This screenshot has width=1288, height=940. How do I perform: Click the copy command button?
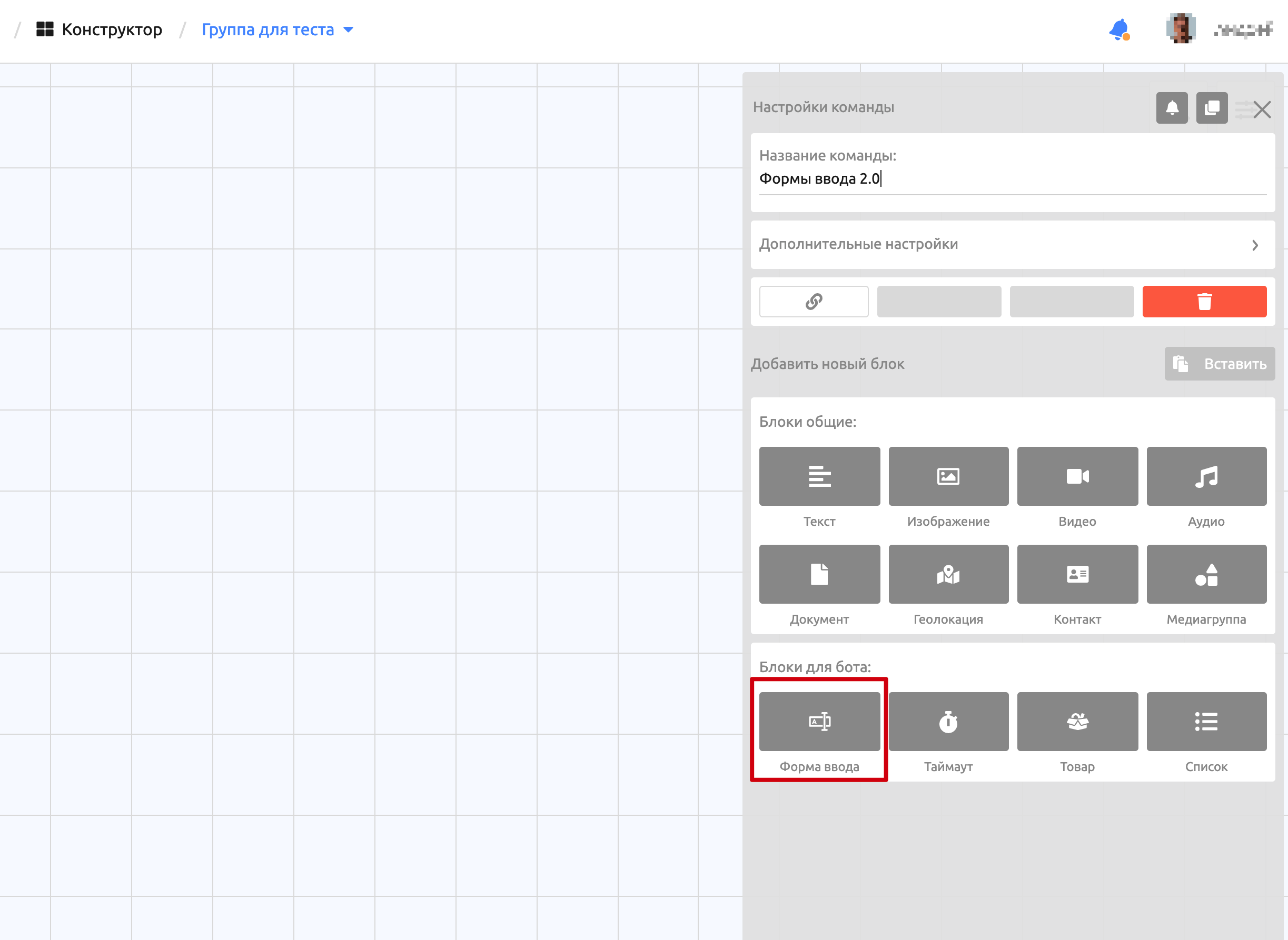click(x=1212, y=107)
